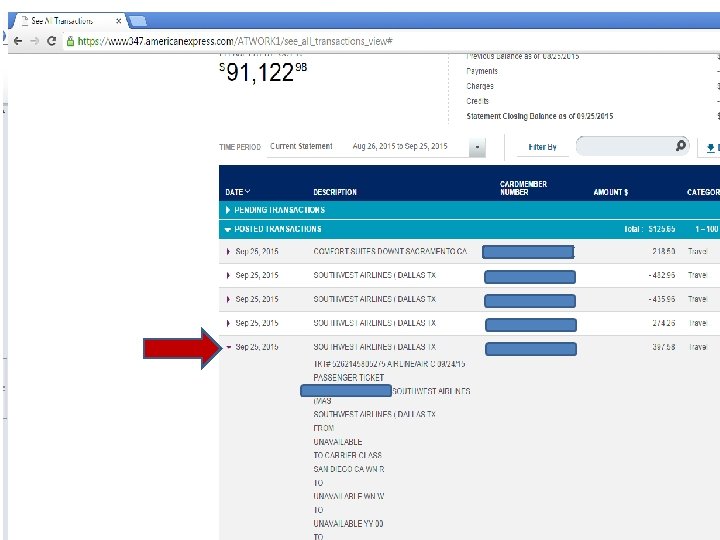Click the Total $125.65 posted value
Viewport: 720px width, 540px height.
tap(650, 229)
